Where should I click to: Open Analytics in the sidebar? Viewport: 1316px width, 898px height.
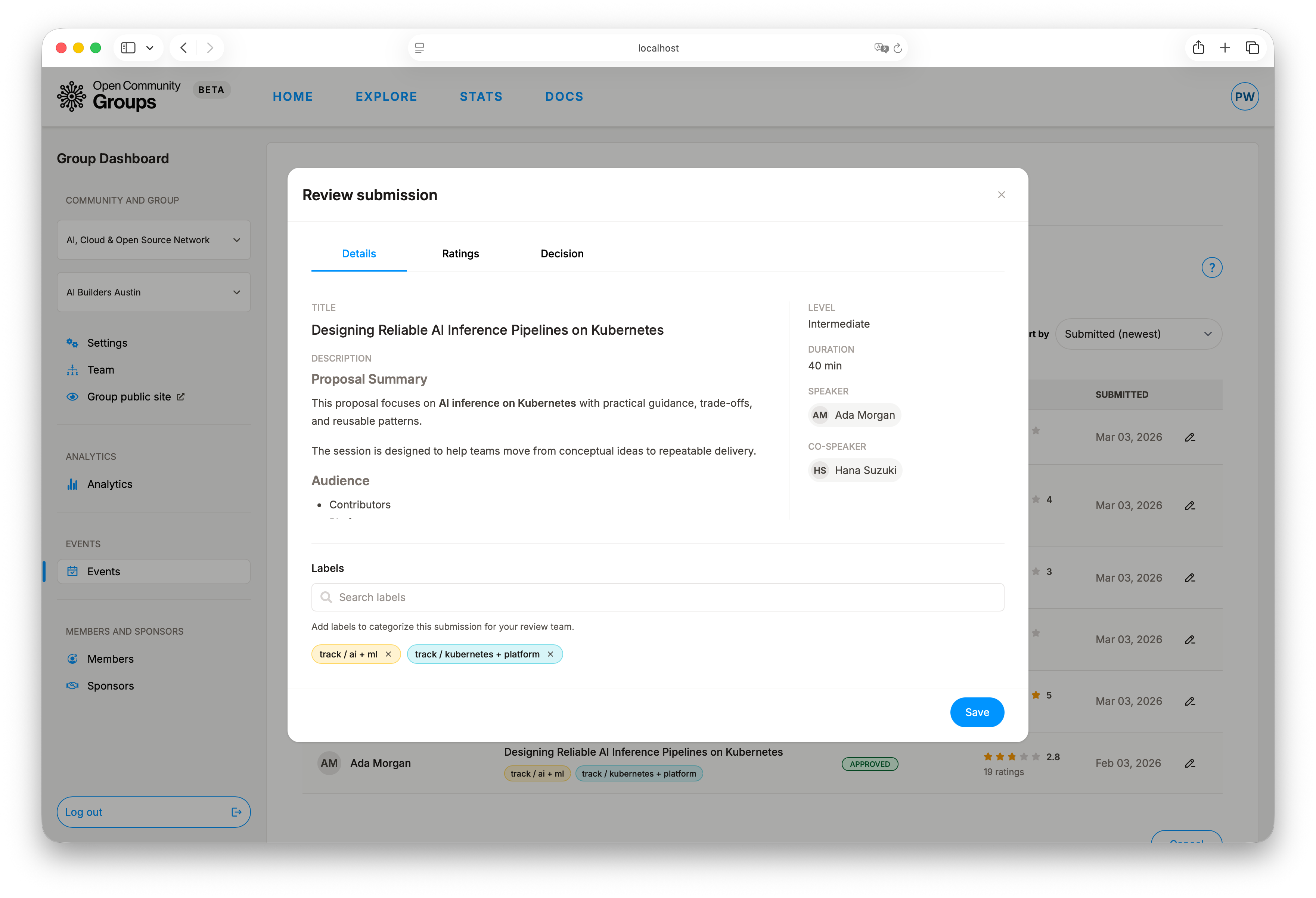[109, 484]
